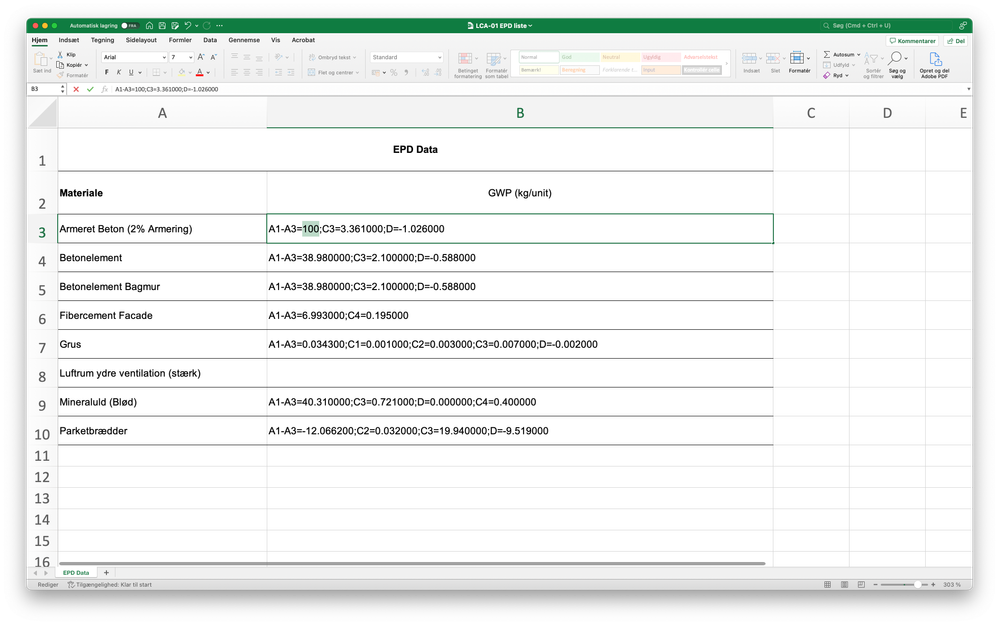The image size is (999, 625).
Task: Increase font size with larger A
Action: tap(201, 57)
